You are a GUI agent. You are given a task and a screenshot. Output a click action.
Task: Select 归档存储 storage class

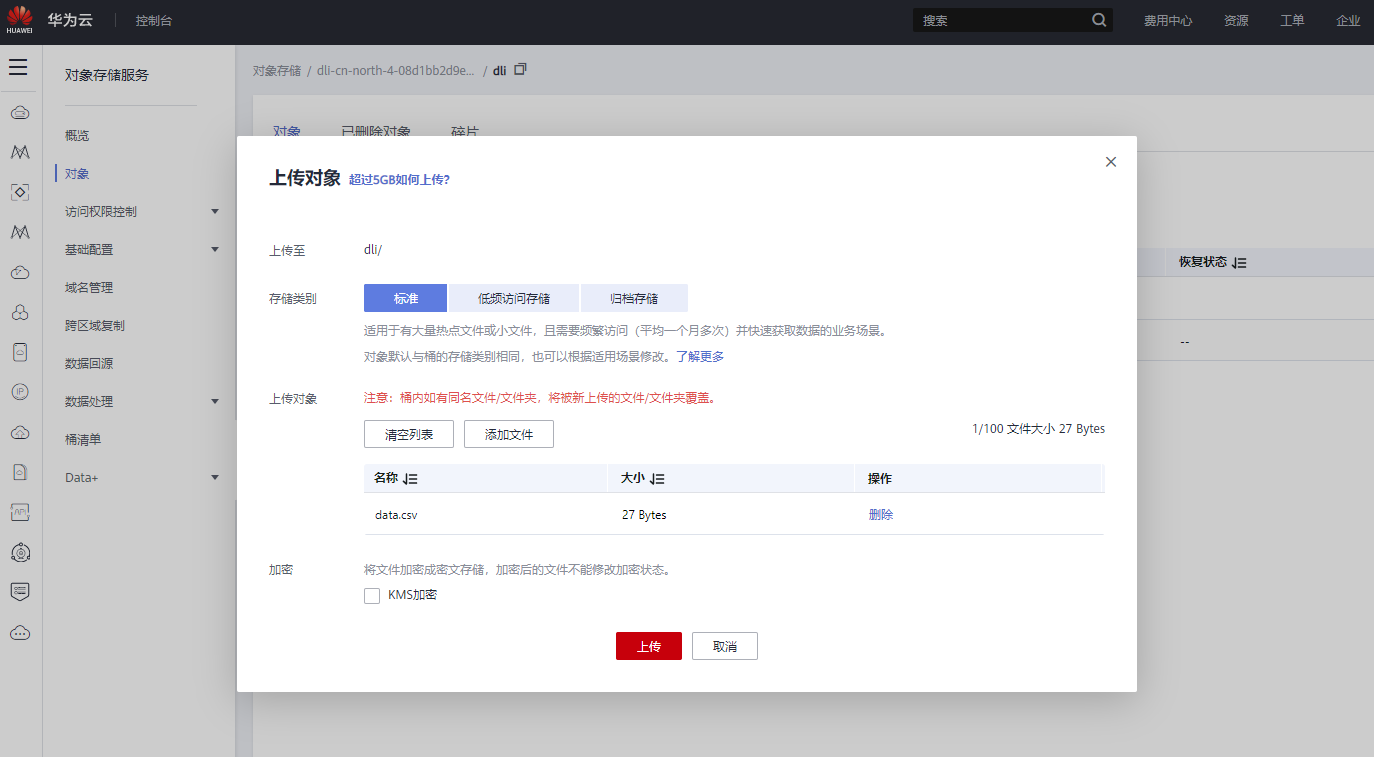[x=634, y=298]
